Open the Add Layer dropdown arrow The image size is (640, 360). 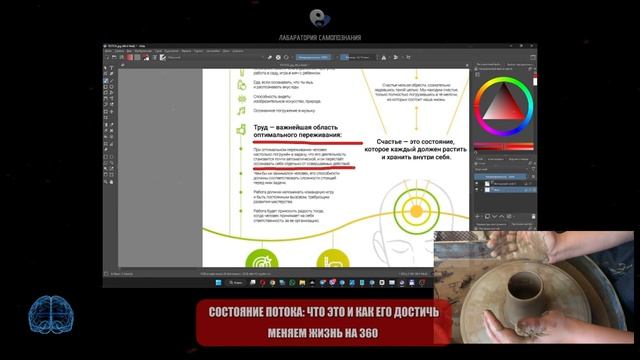(x=482, y=217)
